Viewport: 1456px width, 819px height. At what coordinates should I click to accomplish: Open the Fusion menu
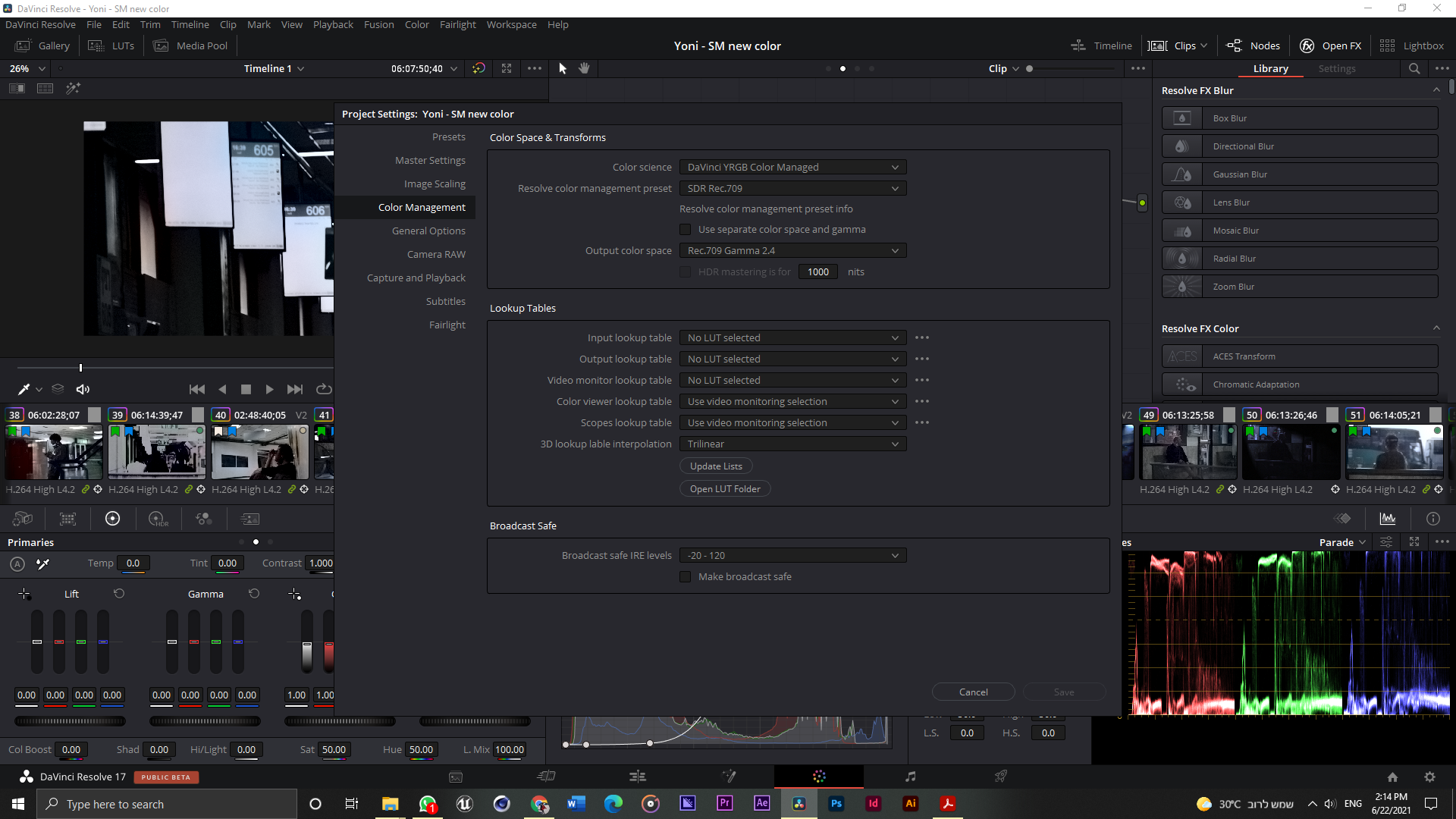click(x=378, y=24)
